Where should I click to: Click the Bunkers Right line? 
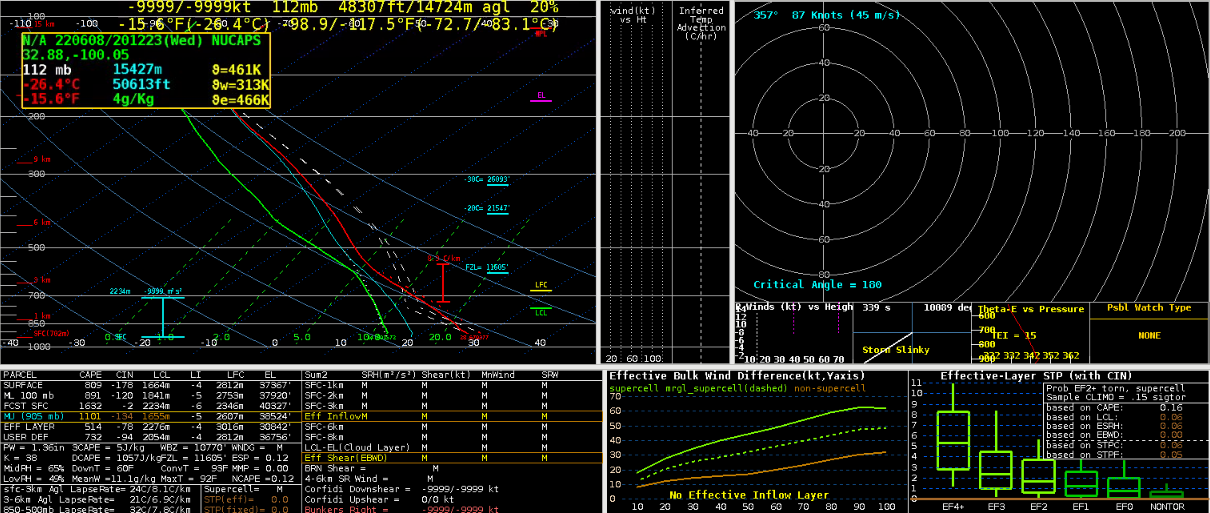pyautogui.click(x=402, y=509)
